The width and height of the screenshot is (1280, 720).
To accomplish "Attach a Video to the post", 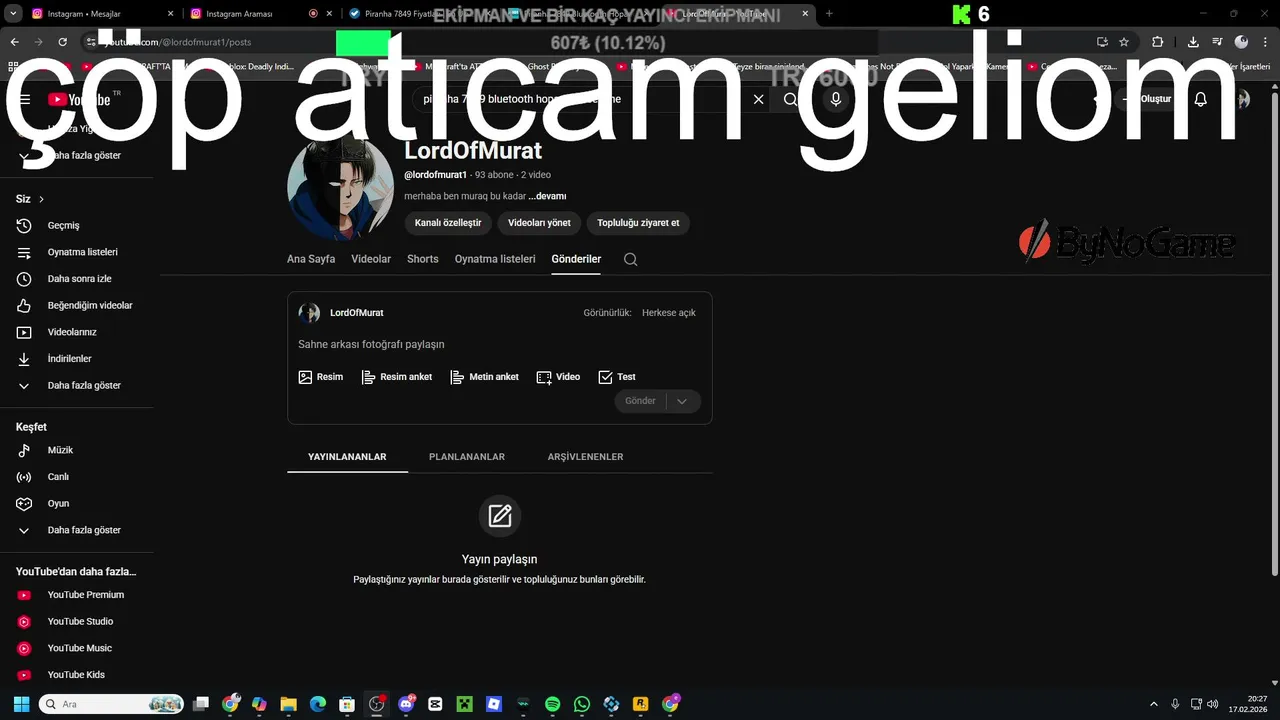I will tap(558, 377).
